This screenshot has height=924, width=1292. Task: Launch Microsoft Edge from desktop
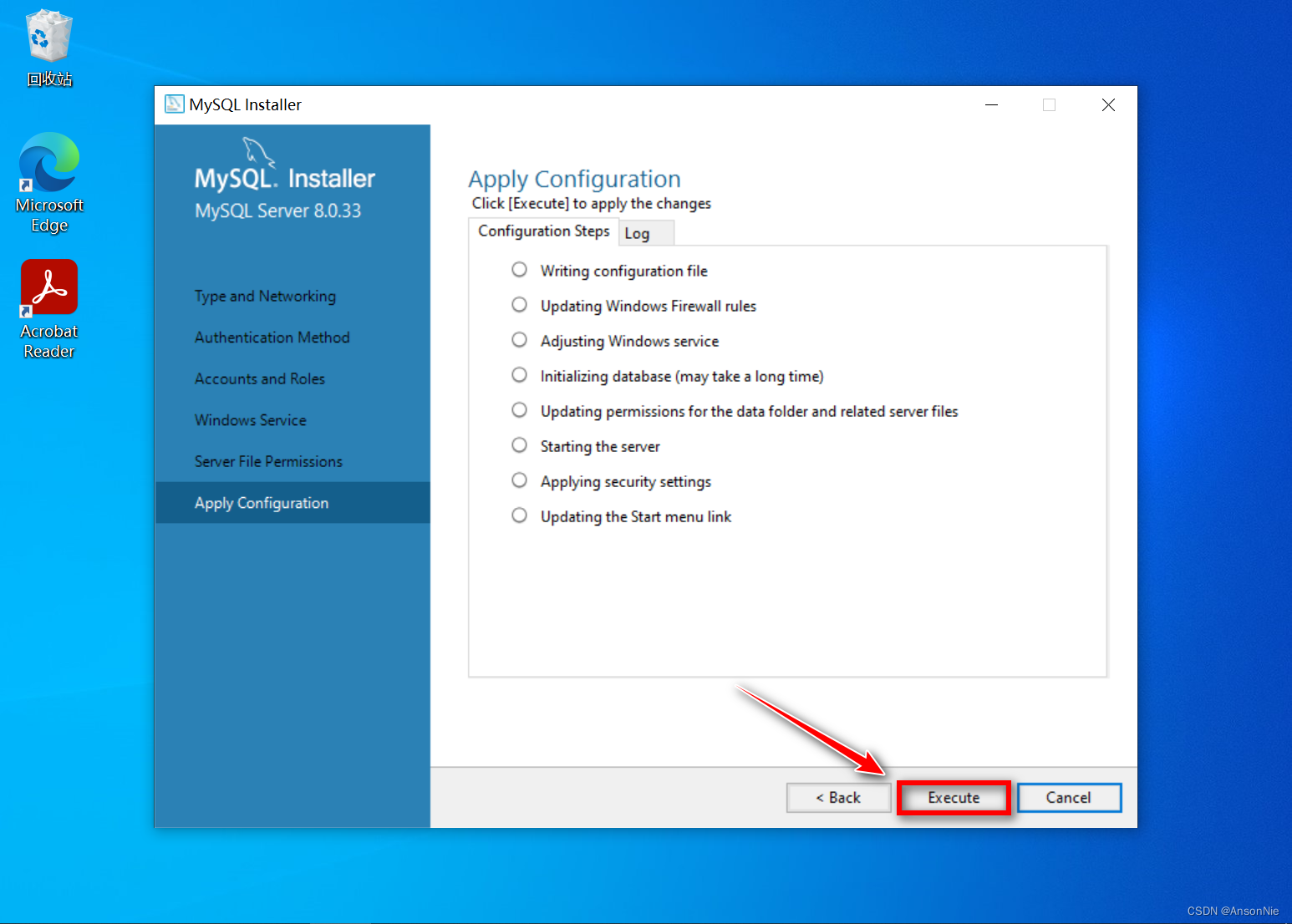(x=49, y=182)
